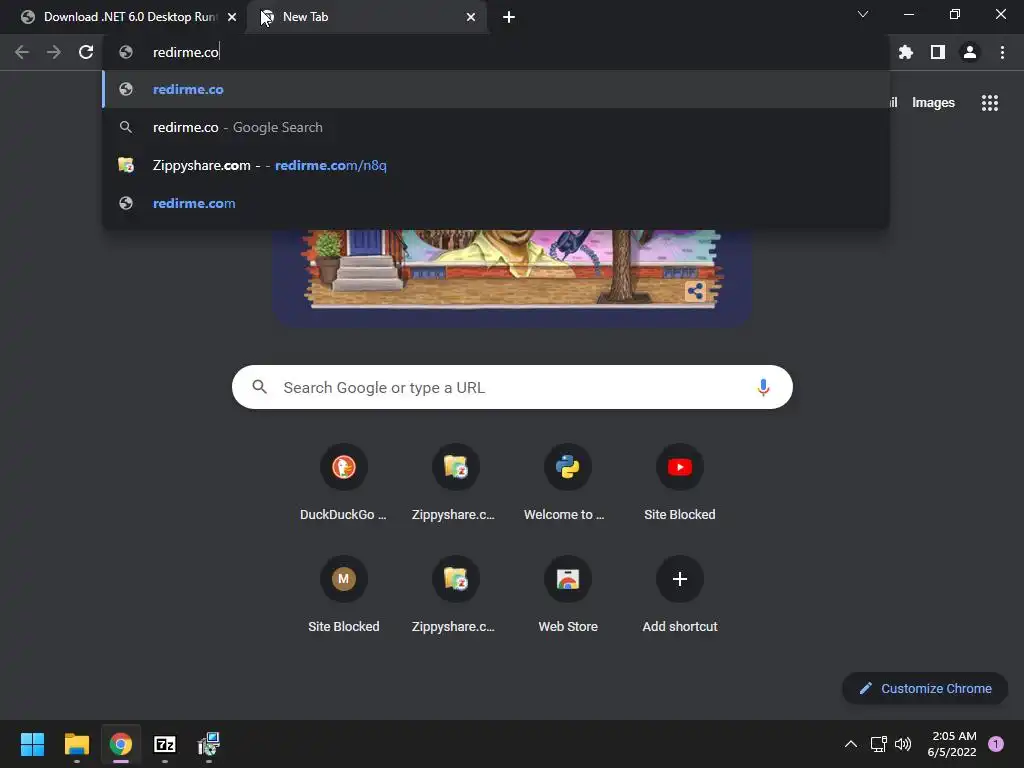Open first Zippyshare shortcut in top row

455,482
